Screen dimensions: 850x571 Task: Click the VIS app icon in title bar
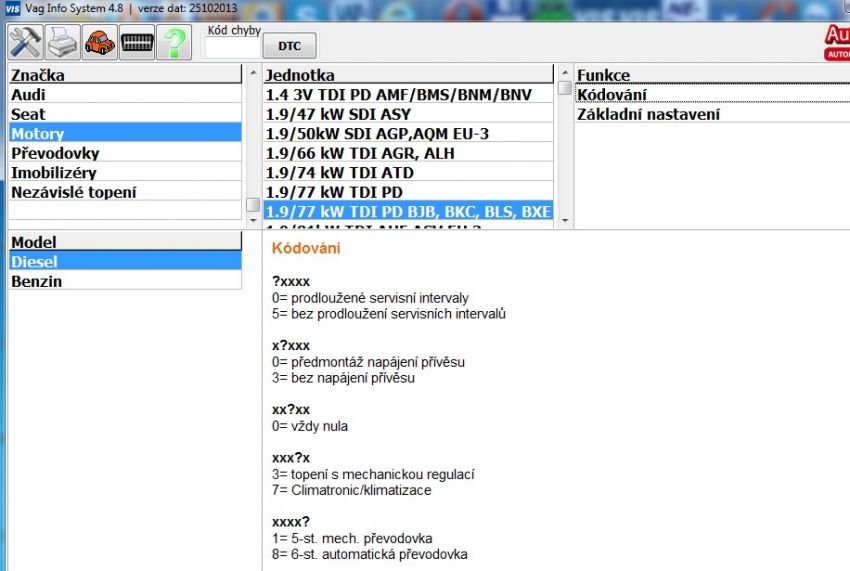coord(11,8)
